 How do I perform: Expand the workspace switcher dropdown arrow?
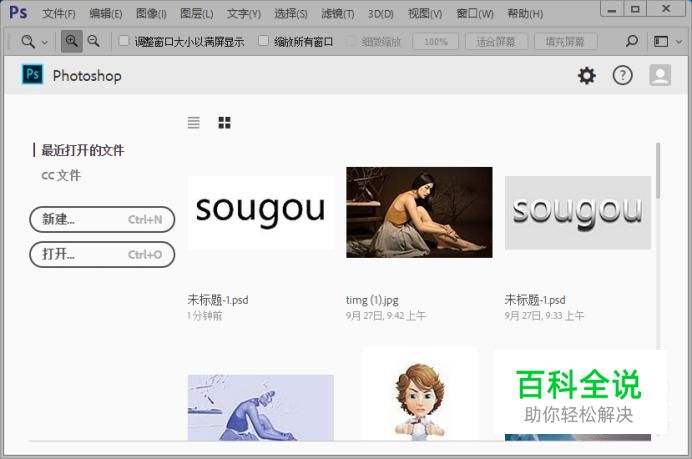pos(679,42)
